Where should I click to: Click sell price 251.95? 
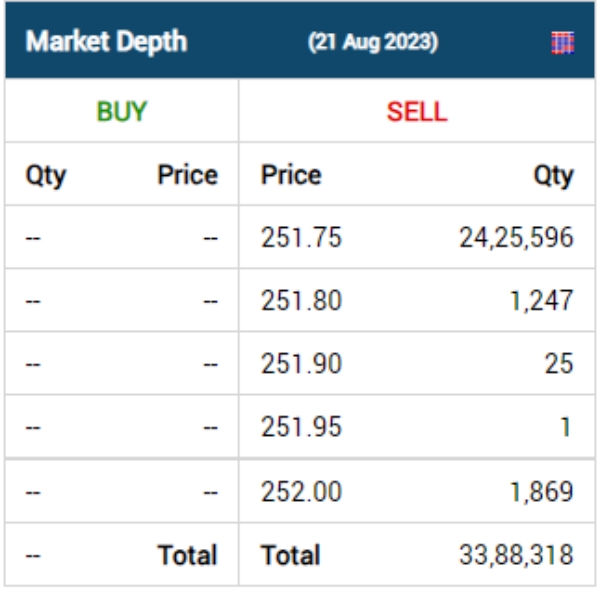301,427
